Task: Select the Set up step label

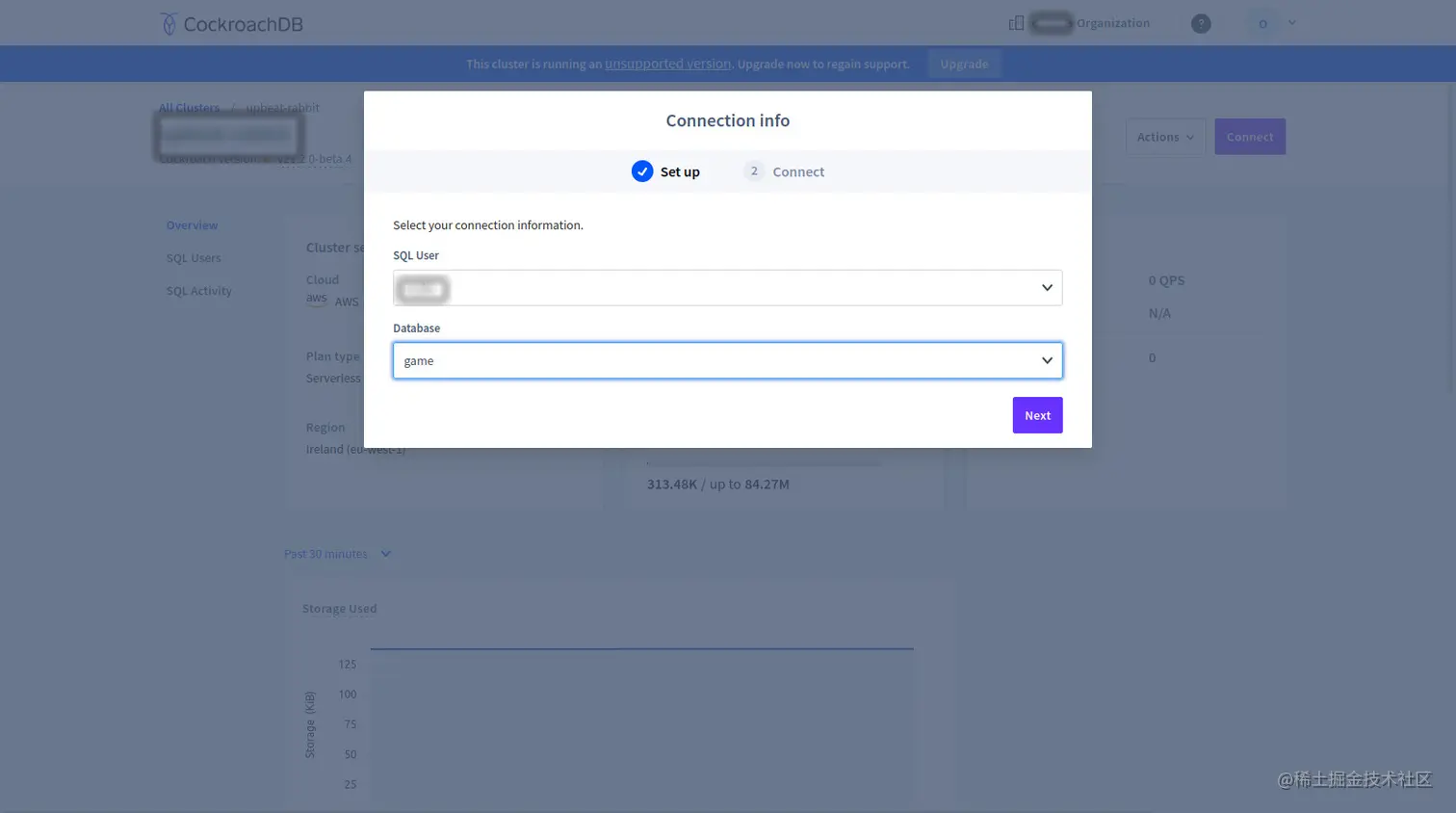Action: pyautogui.click(x=680, y=171)
